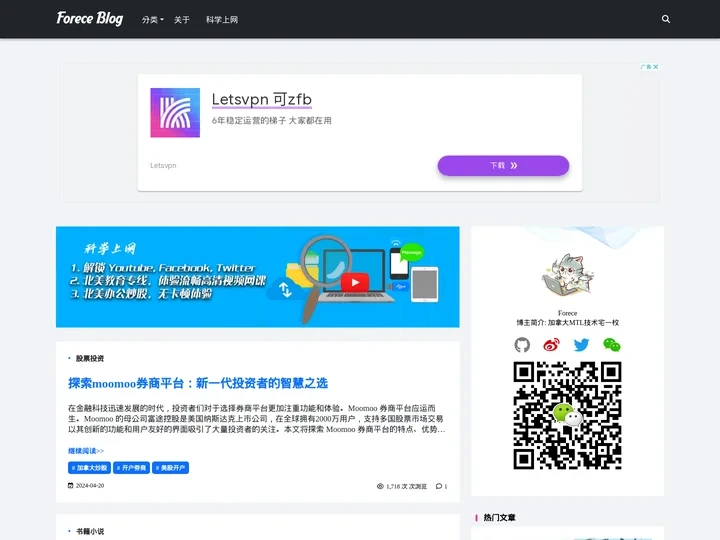Close the ad with the X icon
The height and width of the screenshot is (540, 720).
(x=656, y=67)
